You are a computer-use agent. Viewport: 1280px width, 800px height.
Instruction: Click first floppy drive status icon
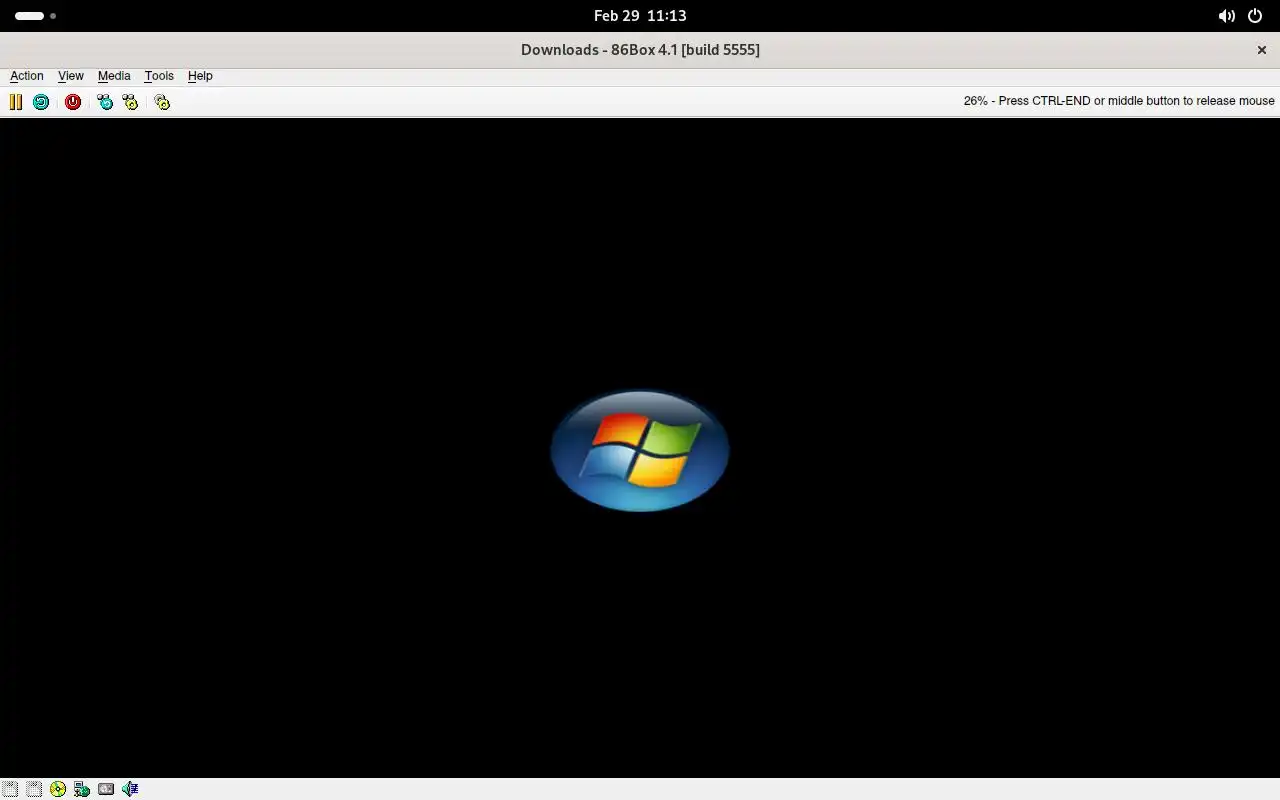(10, 789)
